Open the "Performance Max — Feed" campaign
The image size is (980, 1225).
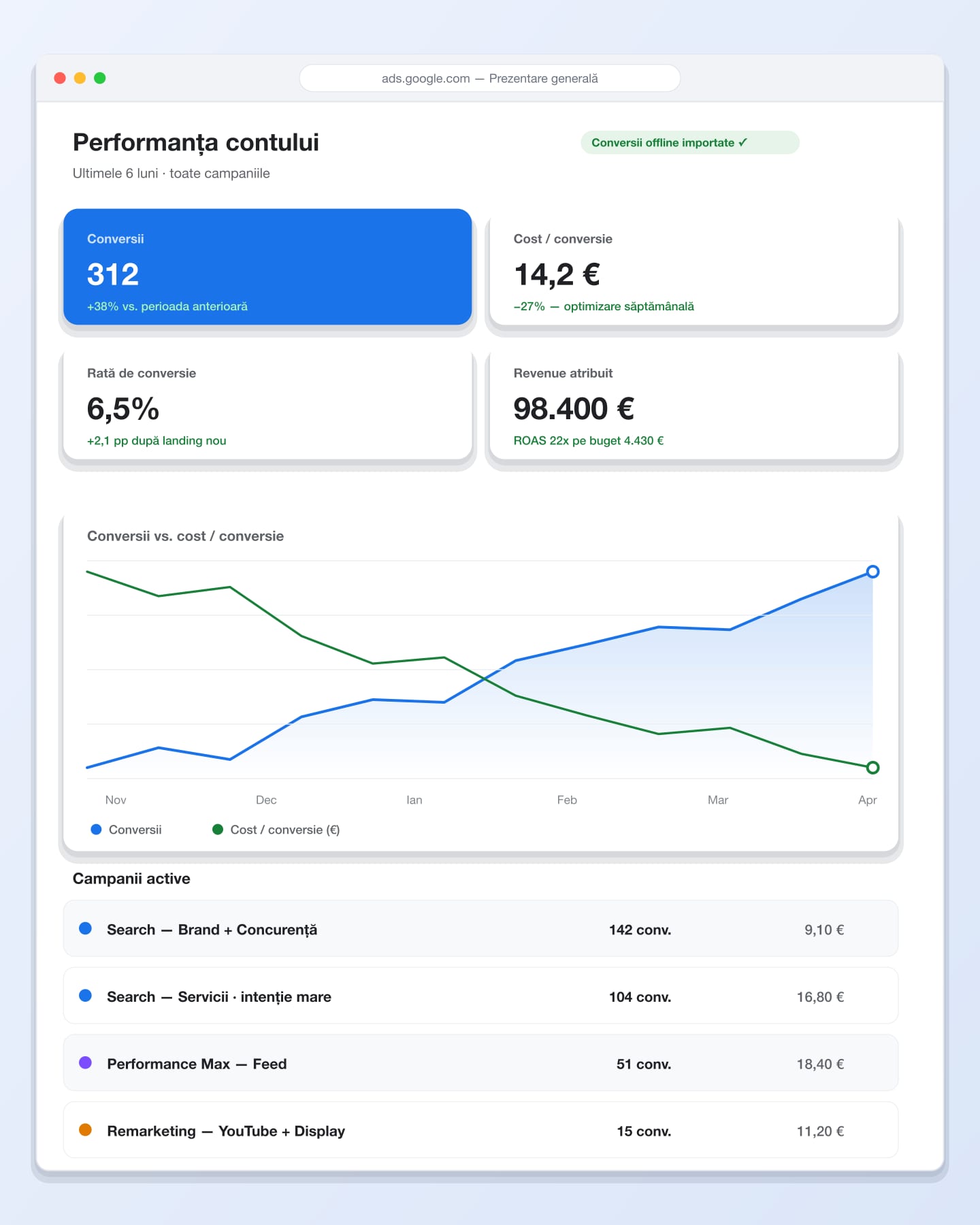(x=480, y=1063)
